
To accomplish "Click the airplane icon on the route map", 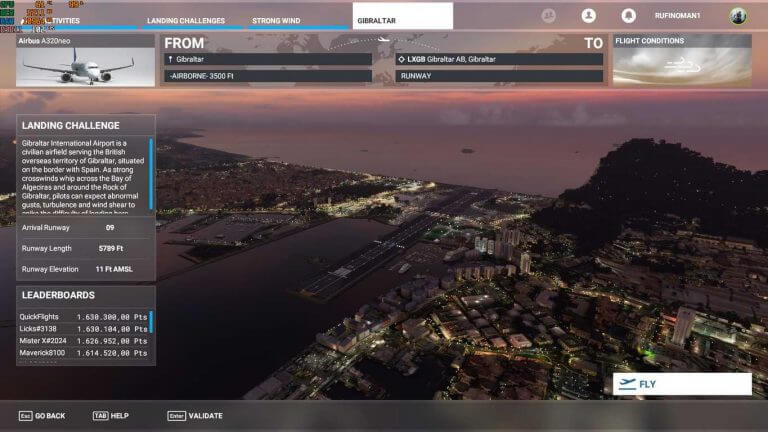I will pos(384,40).
